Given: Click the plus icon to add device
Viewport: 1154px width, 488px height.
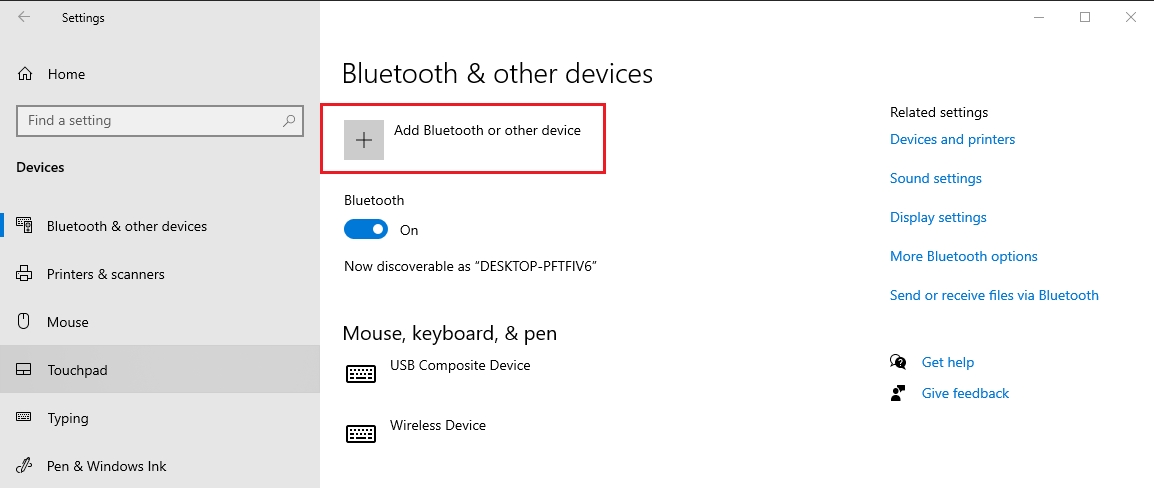Looking at the screenshot, I should click(x=364, y=140).
